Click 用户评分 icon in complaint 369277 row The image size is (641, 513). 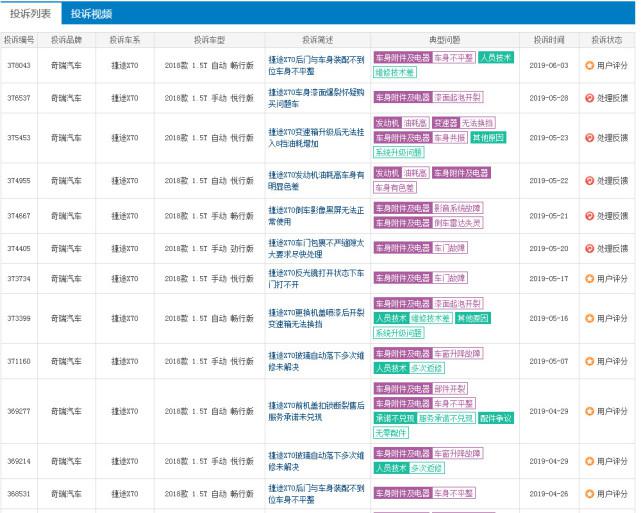589,411
